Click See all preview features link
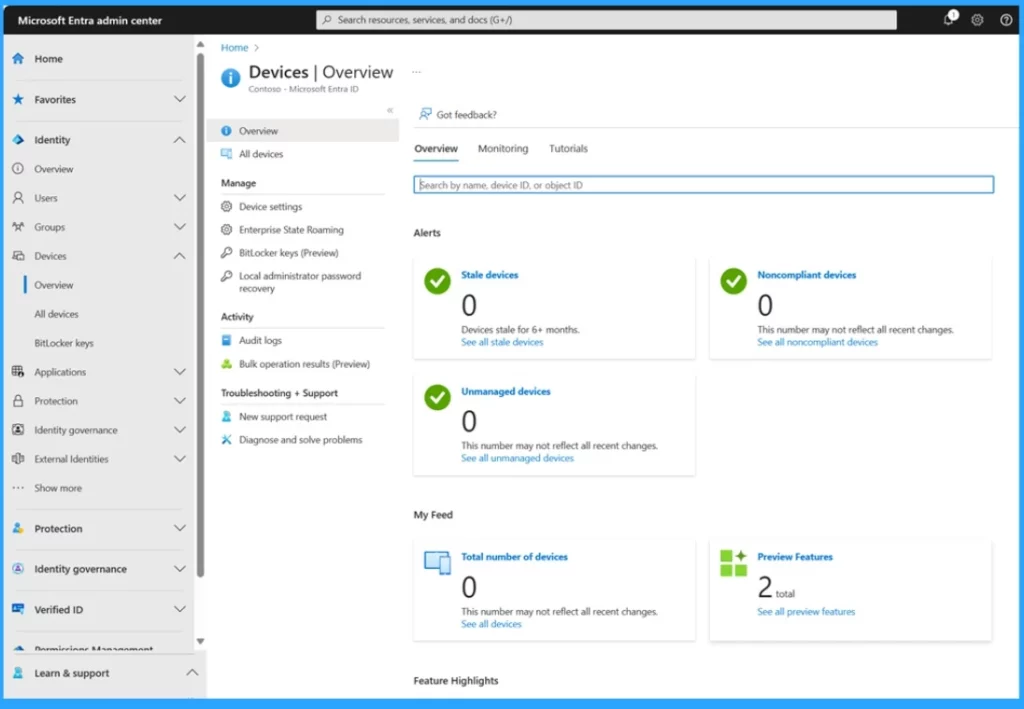The width and height of the screenshot is (1024, 709). click(x=806, y=612)
